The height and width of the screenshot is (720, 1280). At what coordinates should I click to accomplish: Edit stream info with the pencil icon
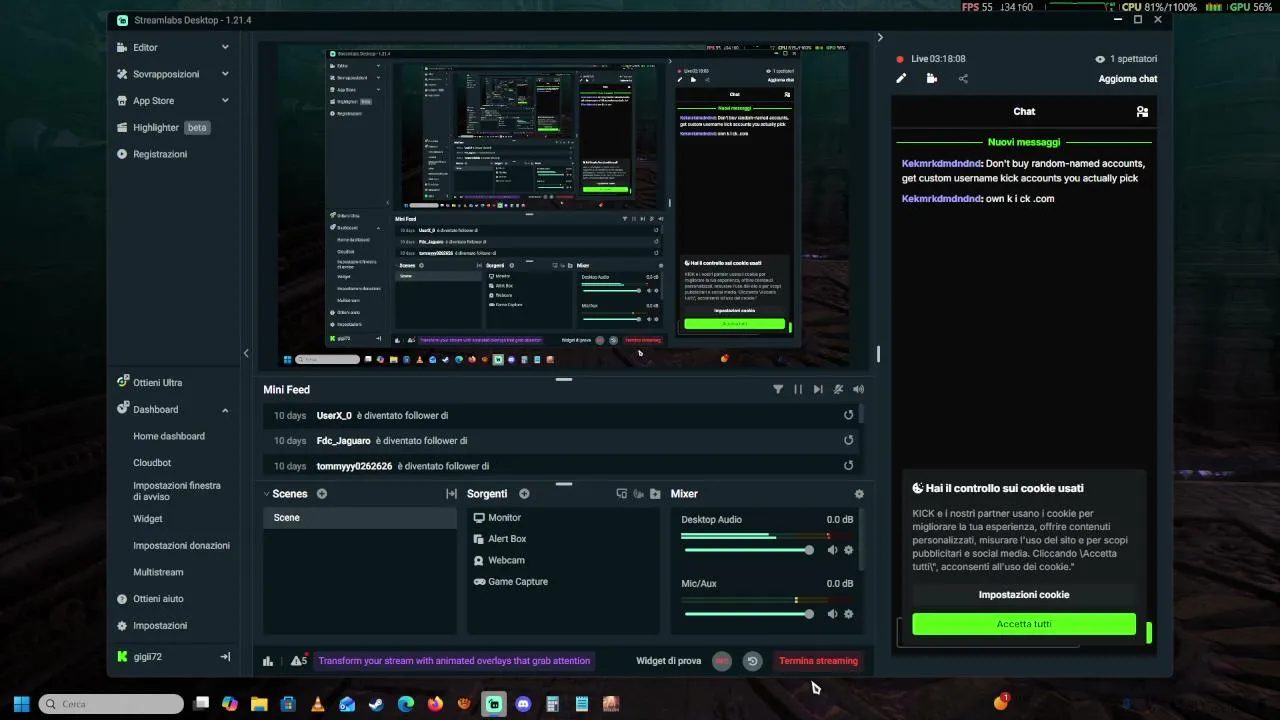901,78
